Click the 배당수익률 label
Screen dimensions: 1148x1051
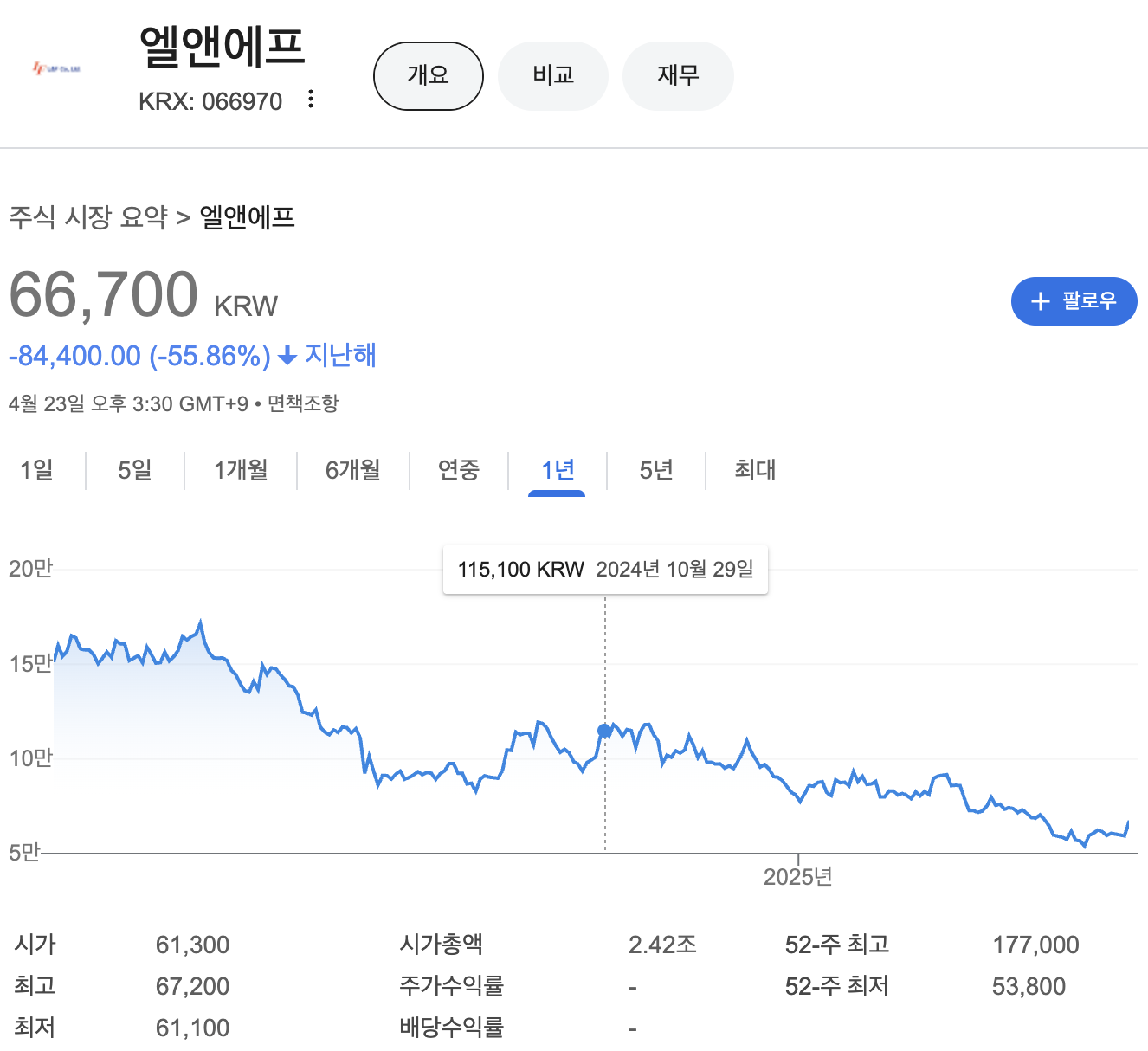[451, 1028]
